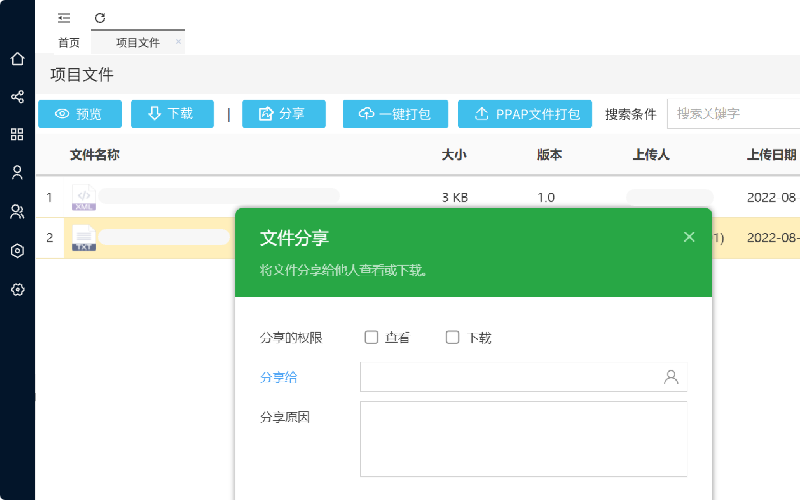
Task: Click the PPAP文件打包 button
Action: [525, 114]
